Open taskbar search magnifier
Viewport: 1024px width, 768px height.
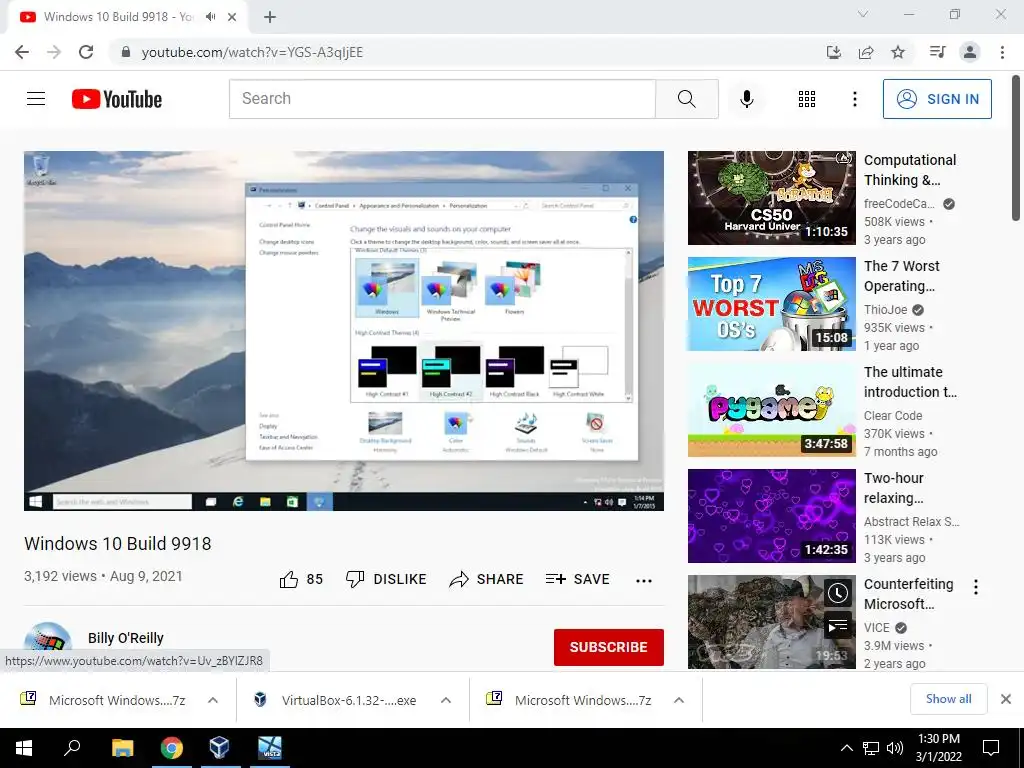click(x=72, y=748)
